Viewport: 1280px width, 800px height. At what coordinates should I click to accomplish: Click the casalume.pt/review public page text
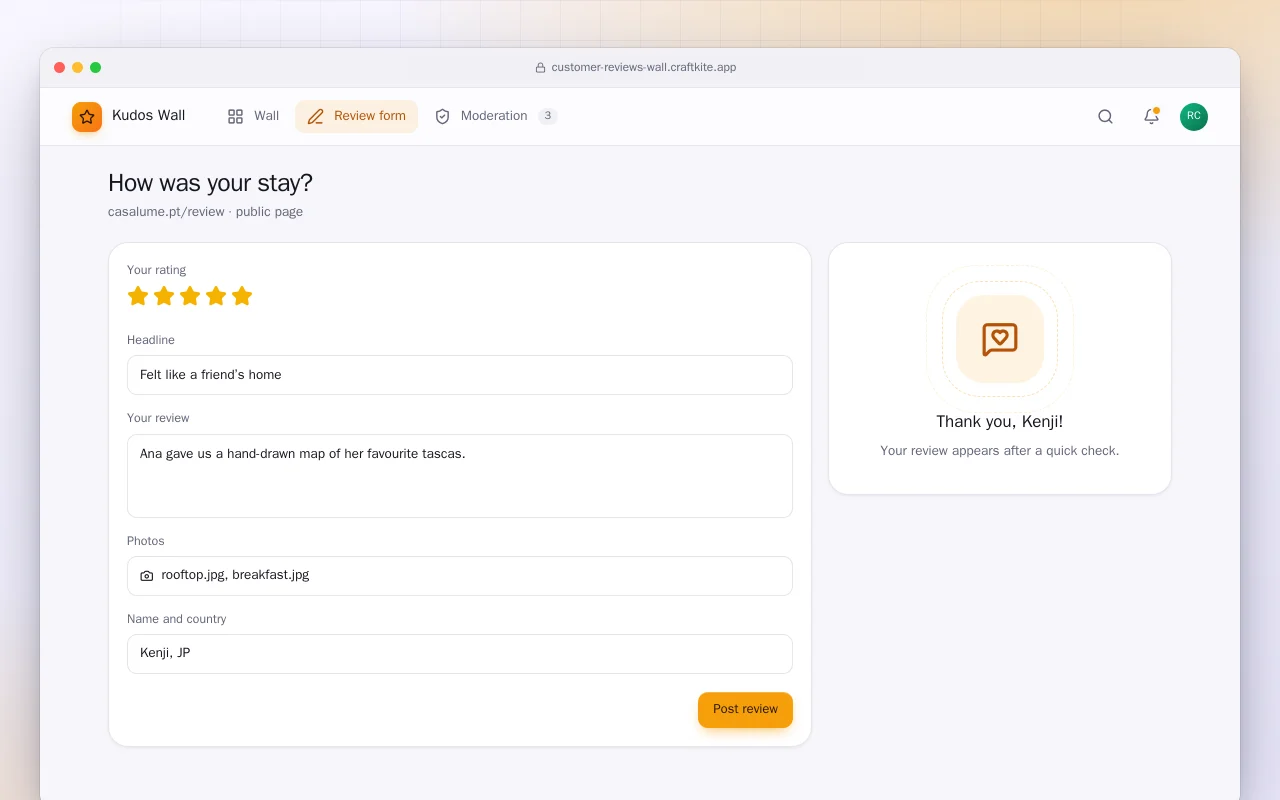[205, 212]
